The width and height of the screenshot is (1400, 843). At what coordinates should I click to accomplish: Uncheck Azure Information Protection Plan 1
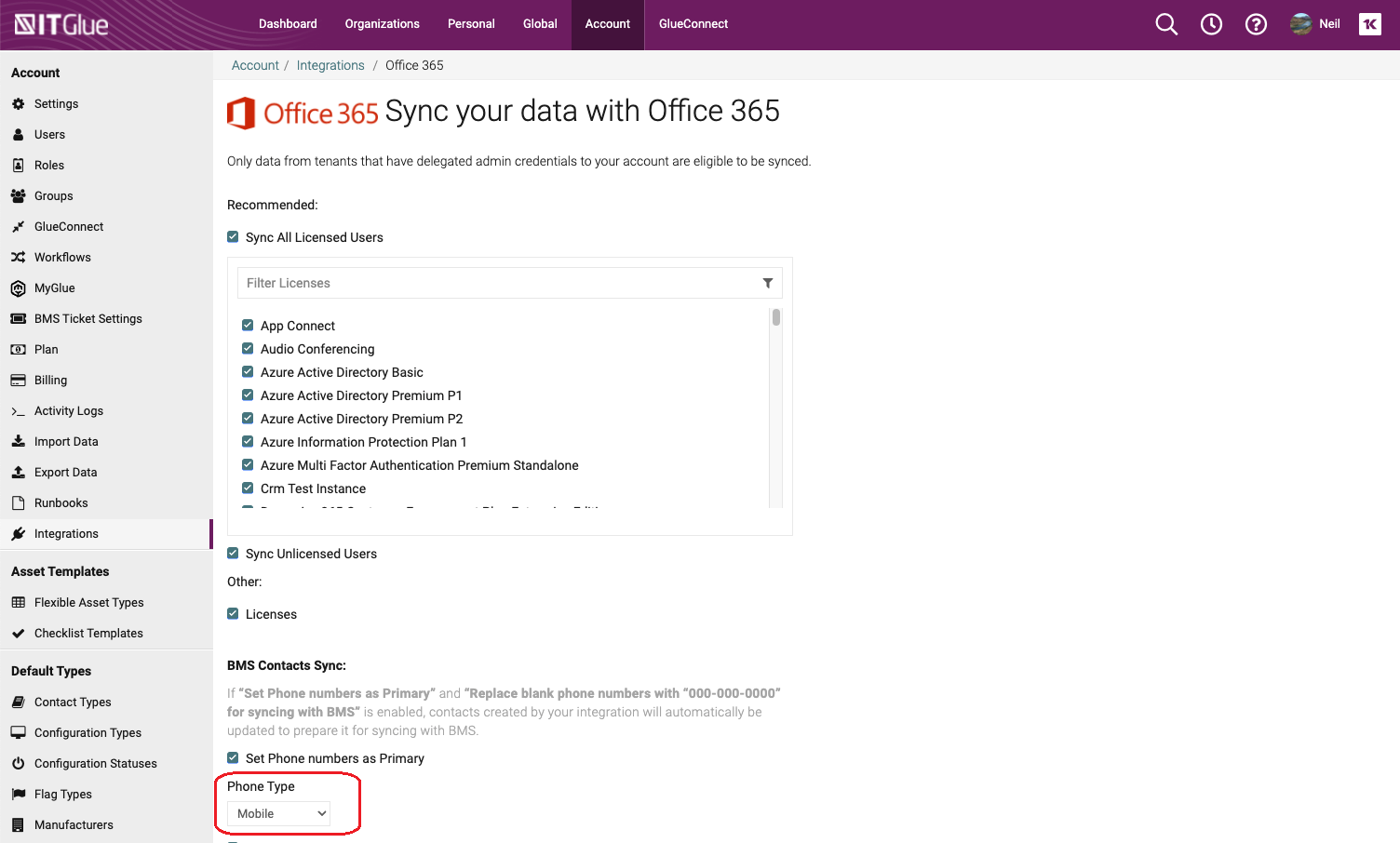tap(248, 442)
